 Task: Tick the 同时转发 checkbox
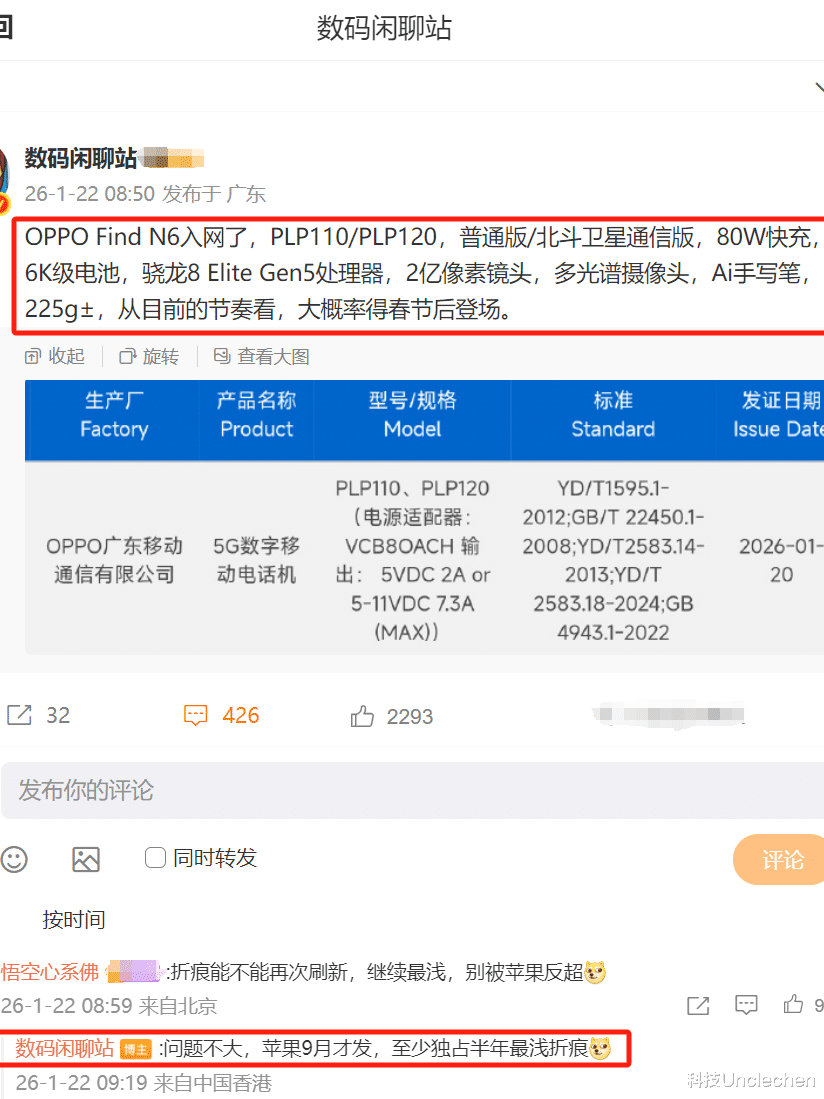tap(155, 857)
